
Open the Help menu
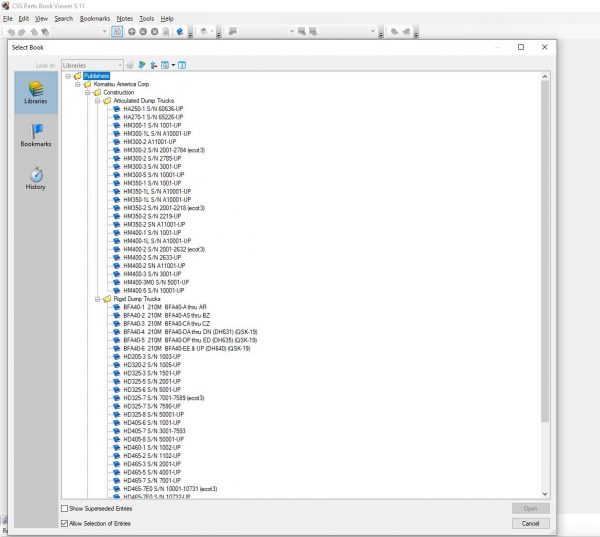(x=167, y=18)
